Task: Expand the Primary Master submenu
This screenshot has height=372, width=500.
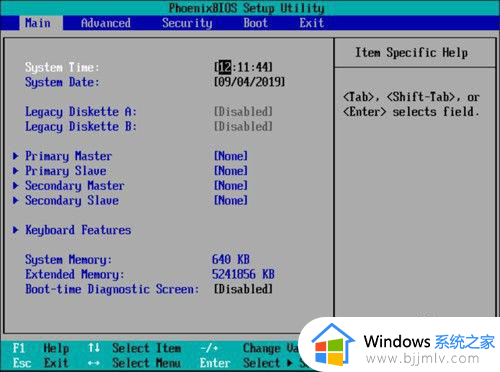Action: pyautogui.click(x=68, y=156)
